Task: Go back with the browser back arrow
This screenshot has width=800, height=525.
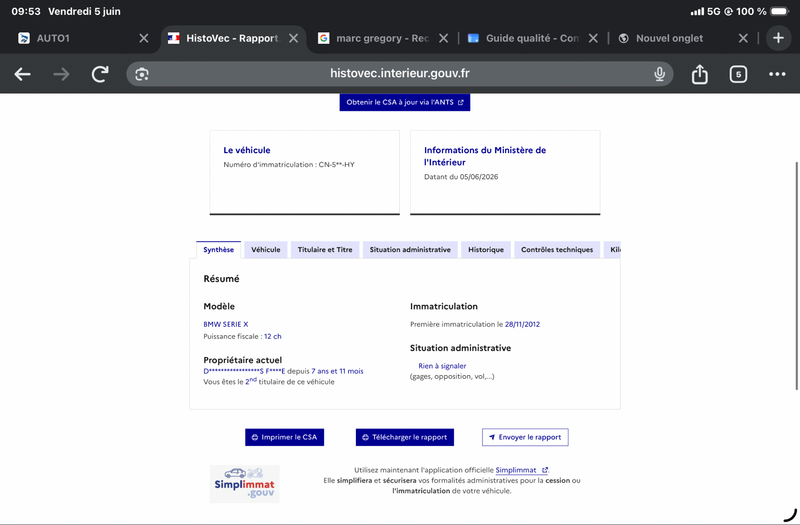Action: click(22, 74)
